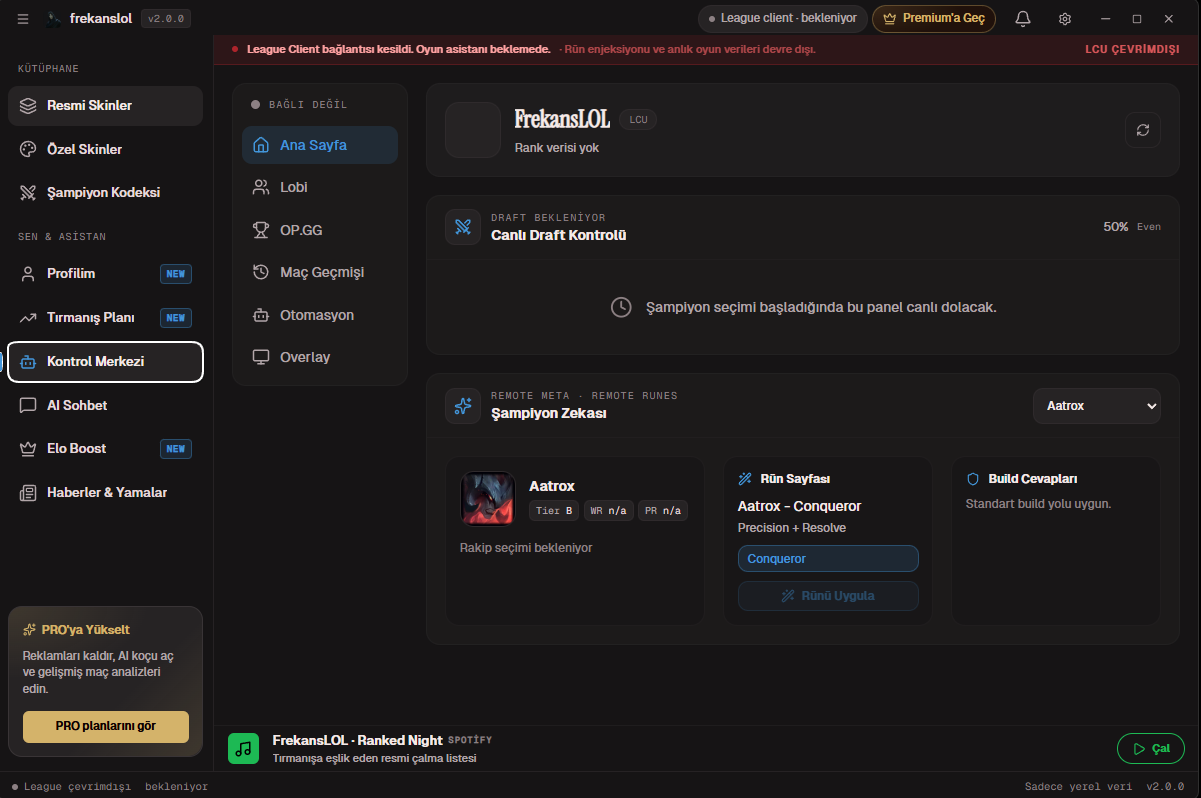
Task: Click the Rün Sayfası heading
Action: pos(795,479)
